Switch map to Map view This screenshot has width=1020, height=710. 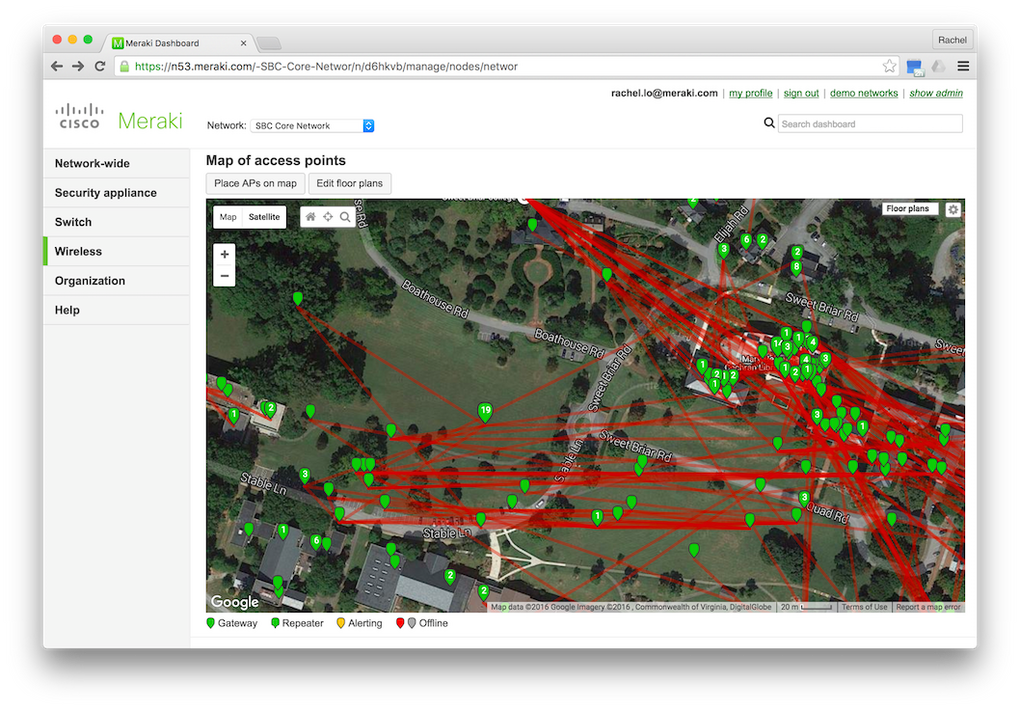tap(228, 217)
